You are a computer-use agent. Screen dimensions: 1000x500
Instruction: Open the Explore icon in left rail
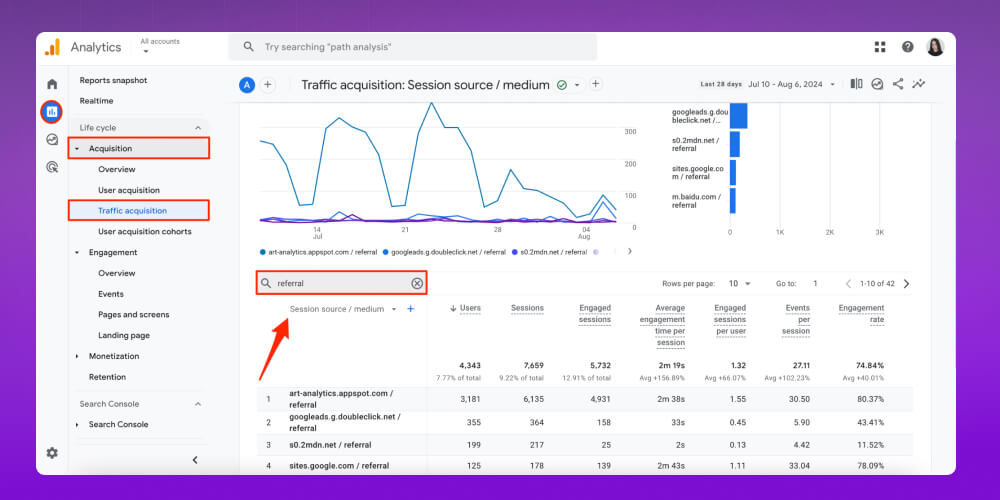pos(52,140)
